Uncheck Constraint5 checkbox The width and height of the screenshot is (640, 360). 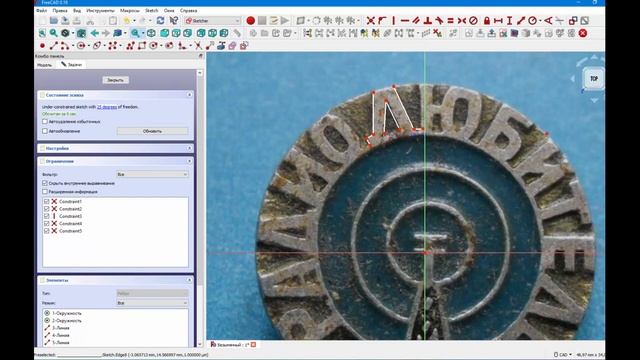coord(47,231)
